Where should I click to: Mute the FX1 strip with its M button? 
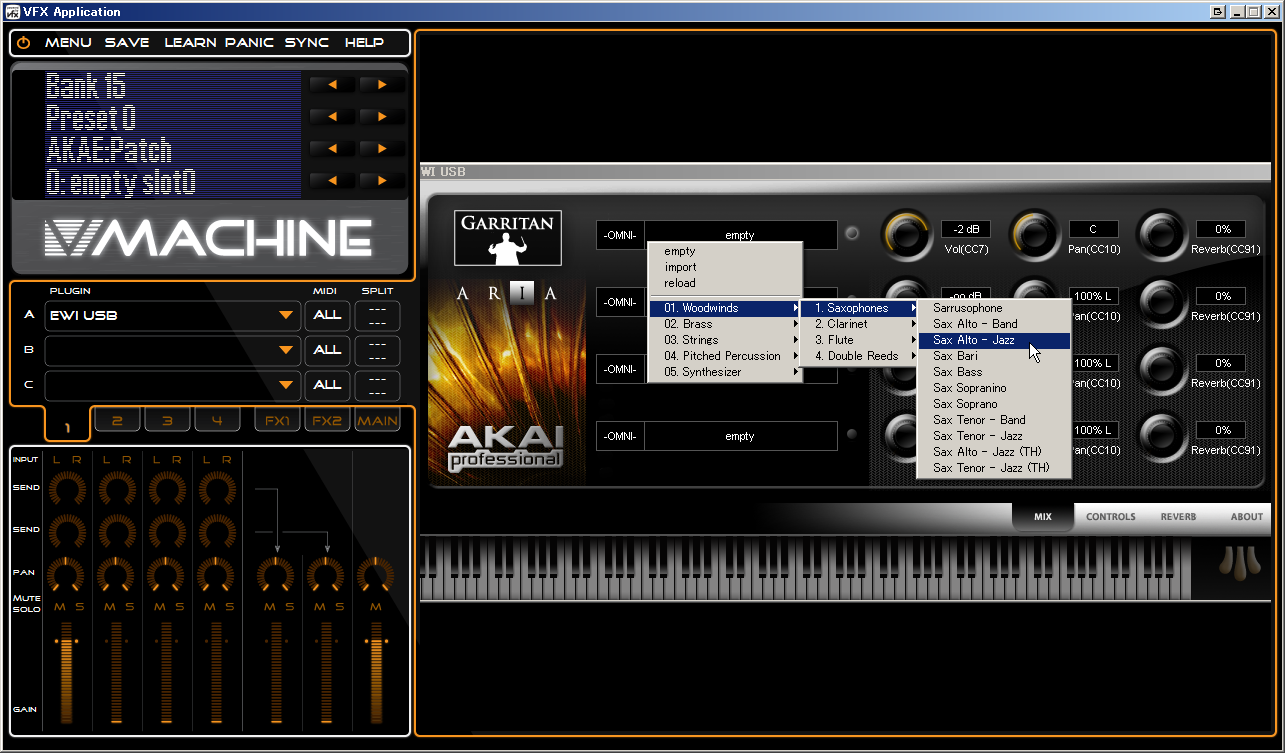tap(268, 607)
